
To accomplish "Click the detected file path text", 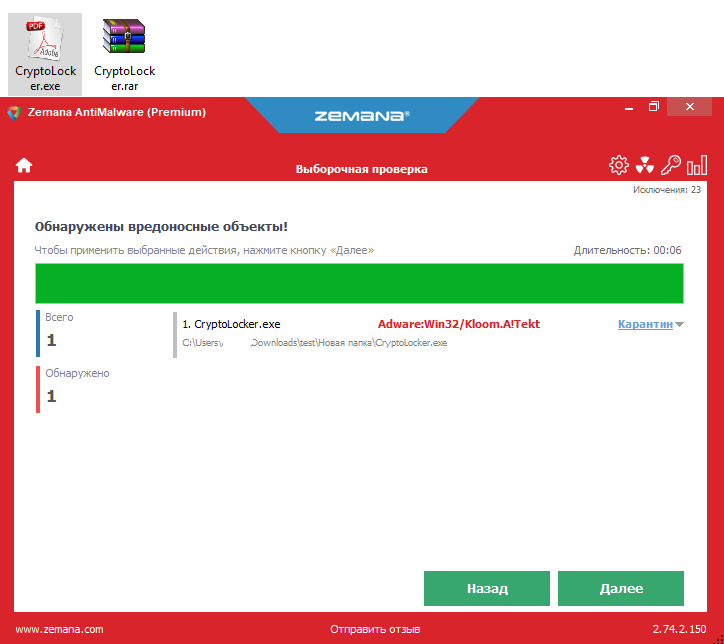I will point(314,343).
